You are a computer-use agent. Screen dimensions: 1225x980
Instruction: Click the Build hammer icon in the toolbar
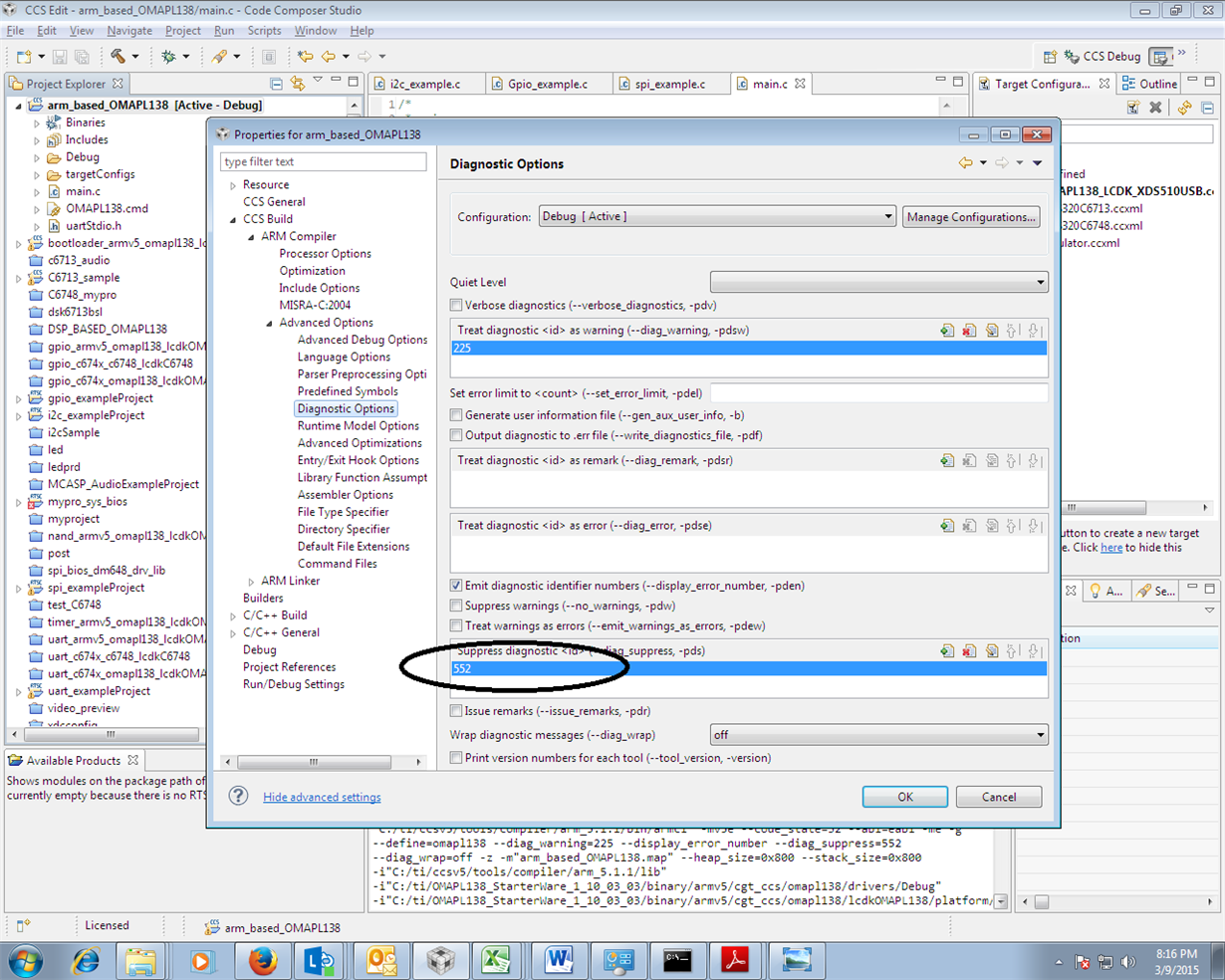coord(119,57)
